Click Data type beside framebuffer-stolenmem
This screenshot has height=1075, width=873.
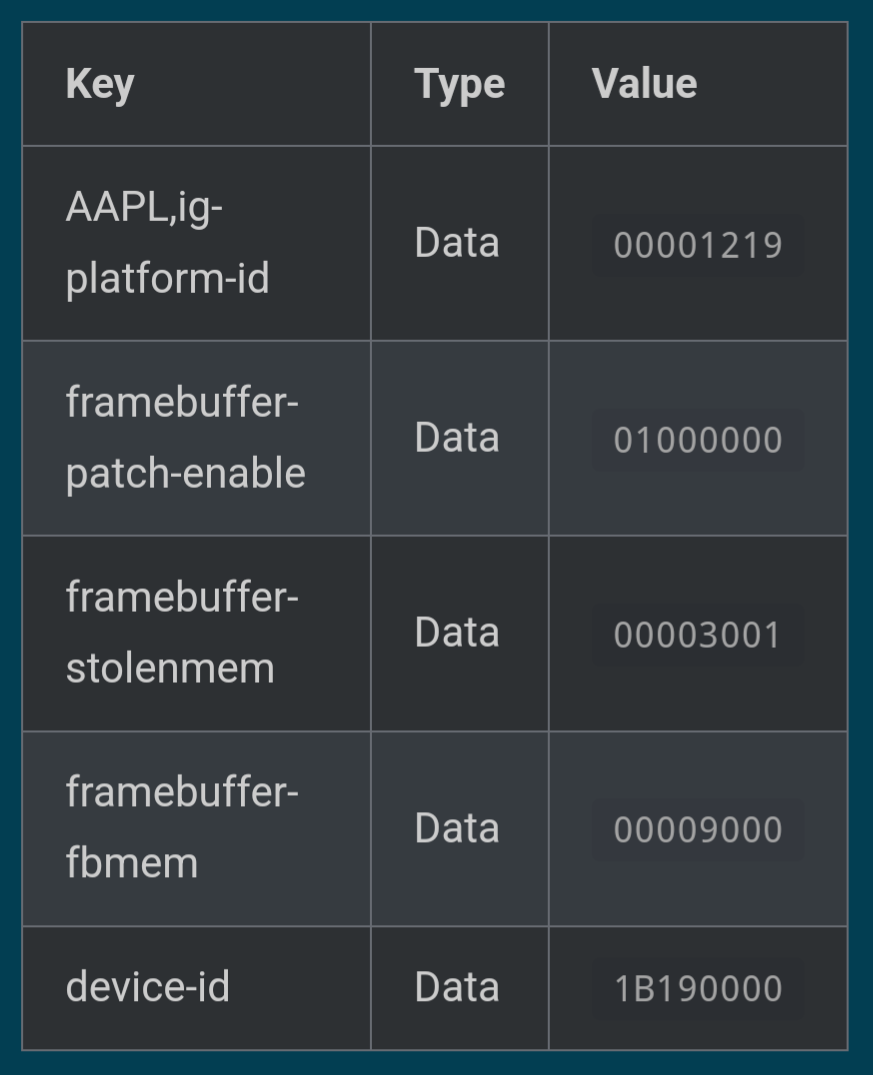point(457,633)
